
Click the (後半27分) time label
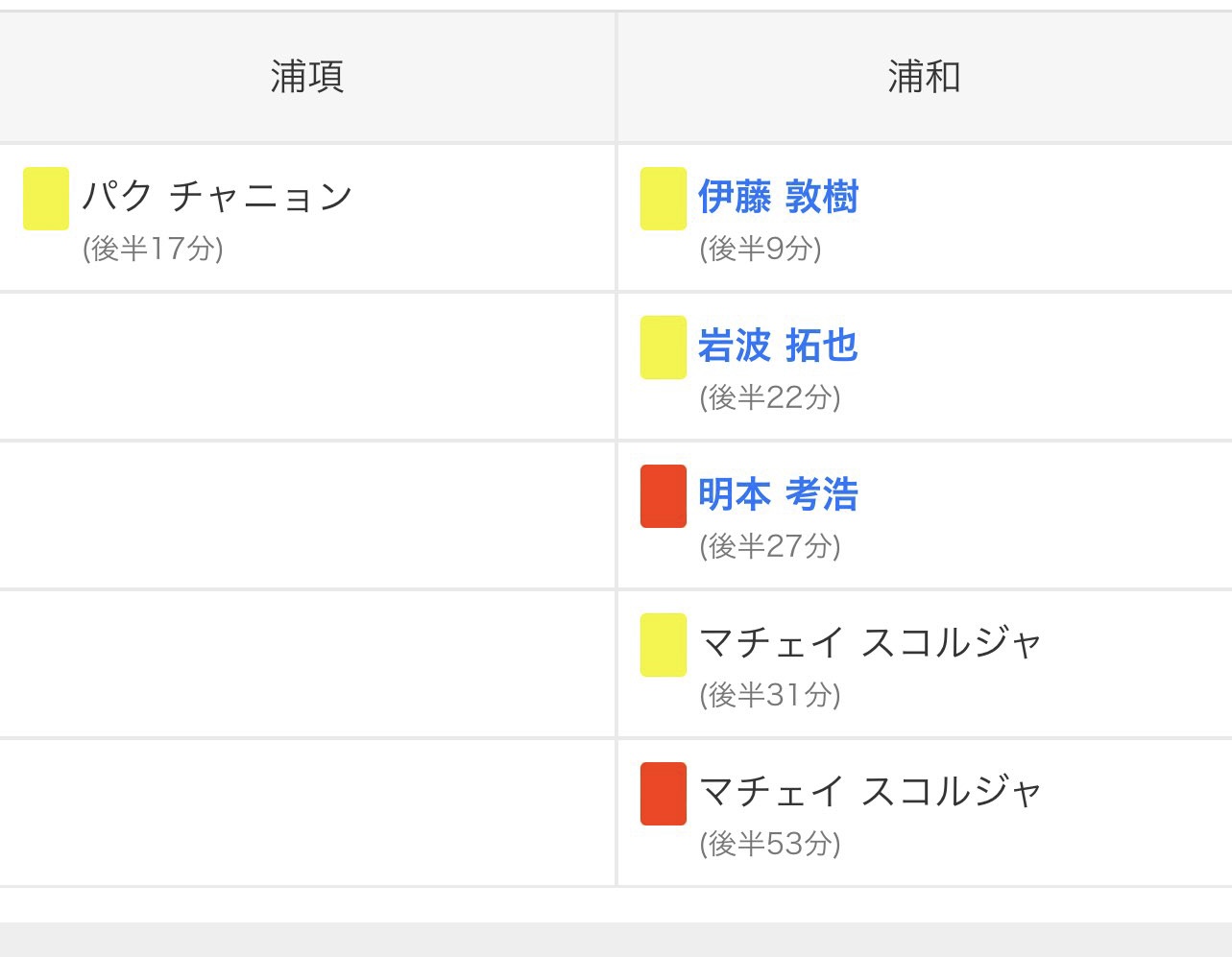click(x=770, y=547)
